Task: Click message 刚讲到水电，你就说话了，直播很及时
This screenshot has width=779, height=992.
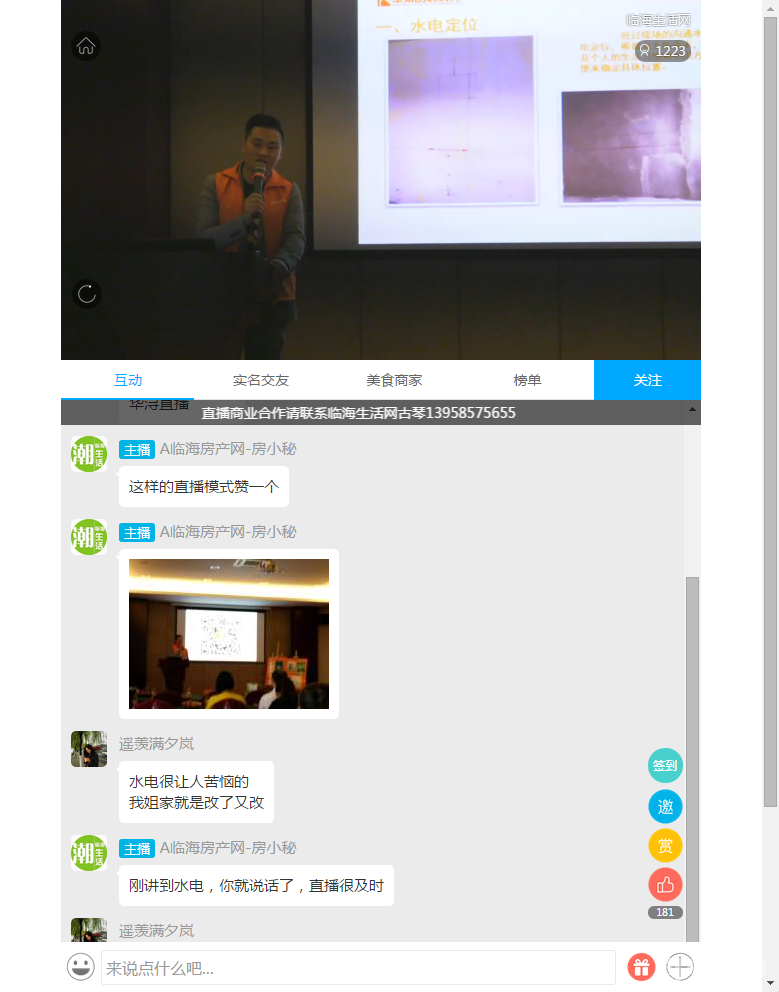Action: pyautogui.click(x=256, y=886)
